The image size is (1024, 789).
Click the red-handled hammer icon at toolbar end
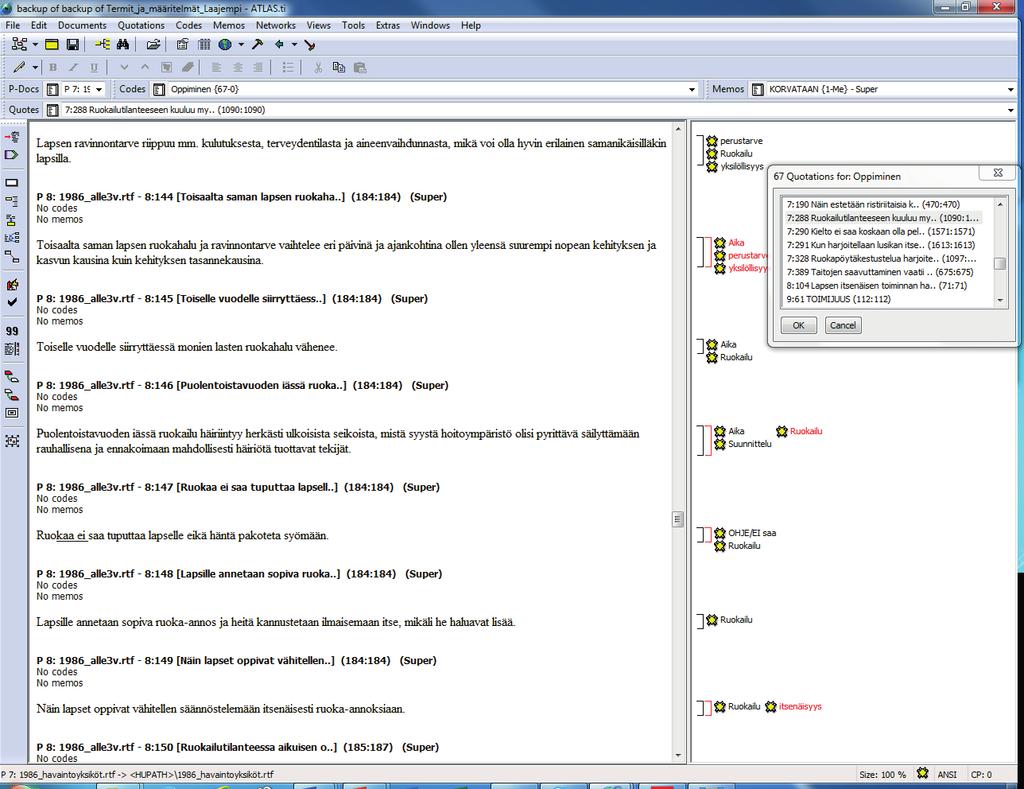pos(310,44)
